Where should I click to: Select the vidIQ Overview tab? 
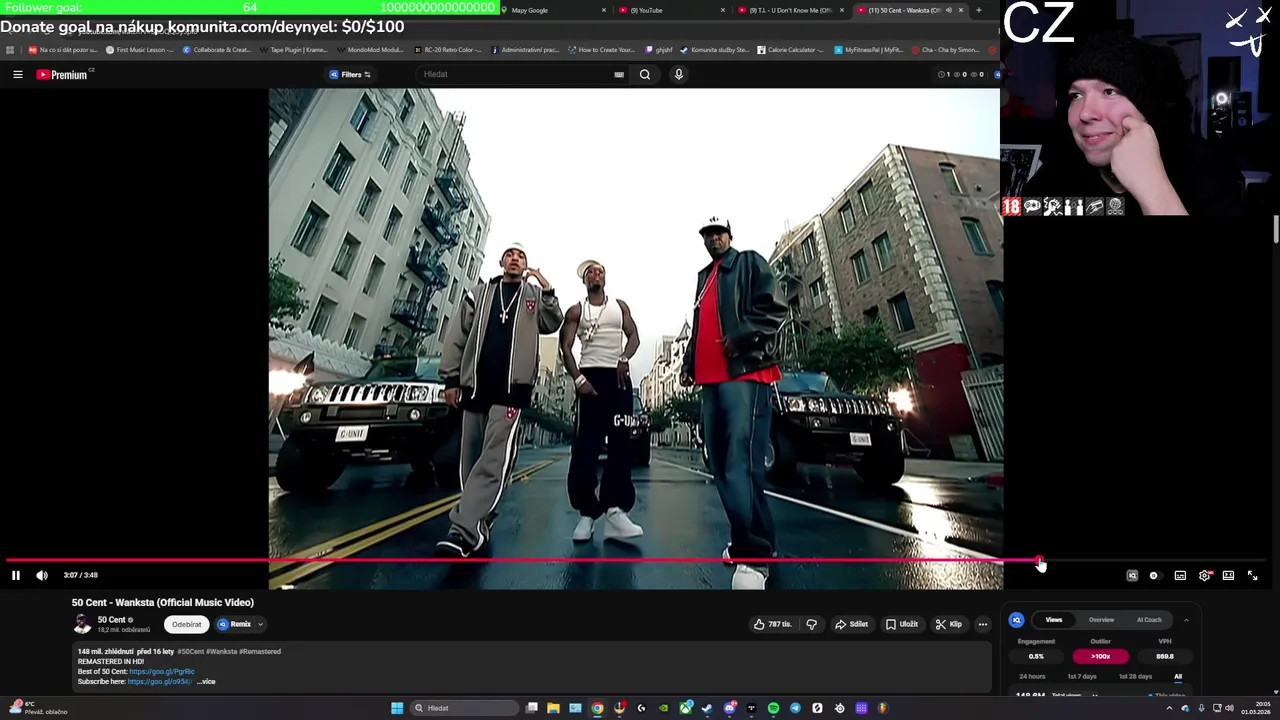(x=1101, y=620)
